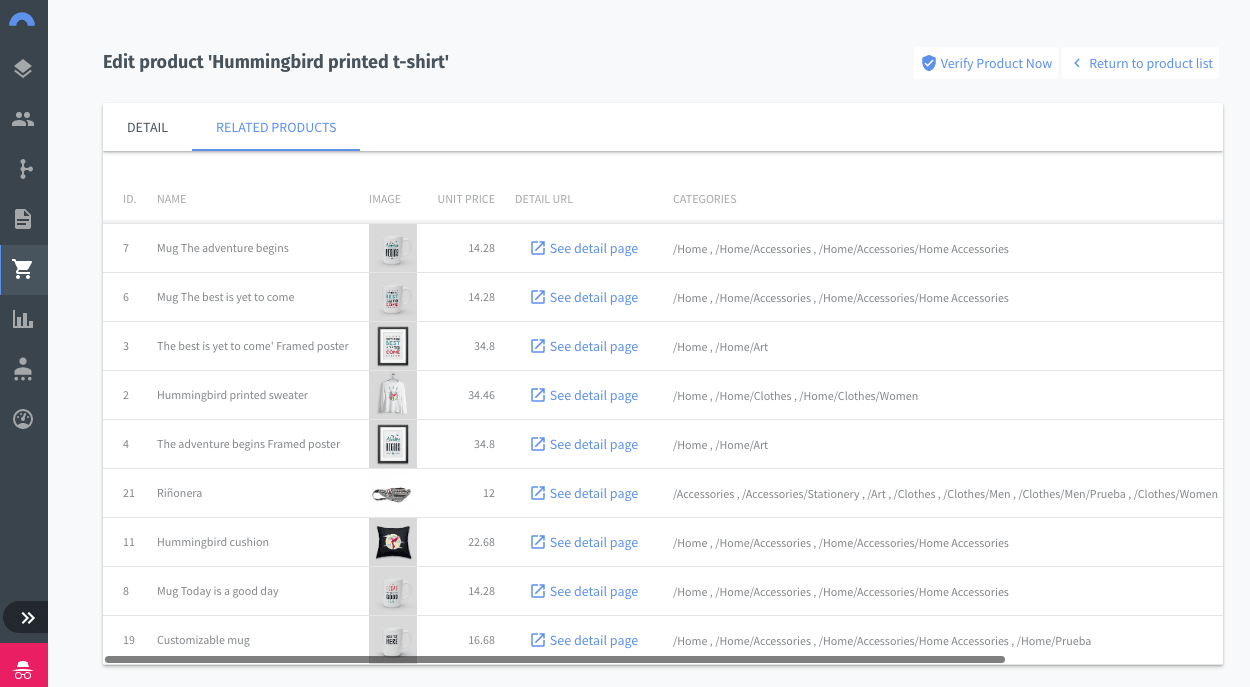
Task: Click the price 22.68
Action: [481, 542]
